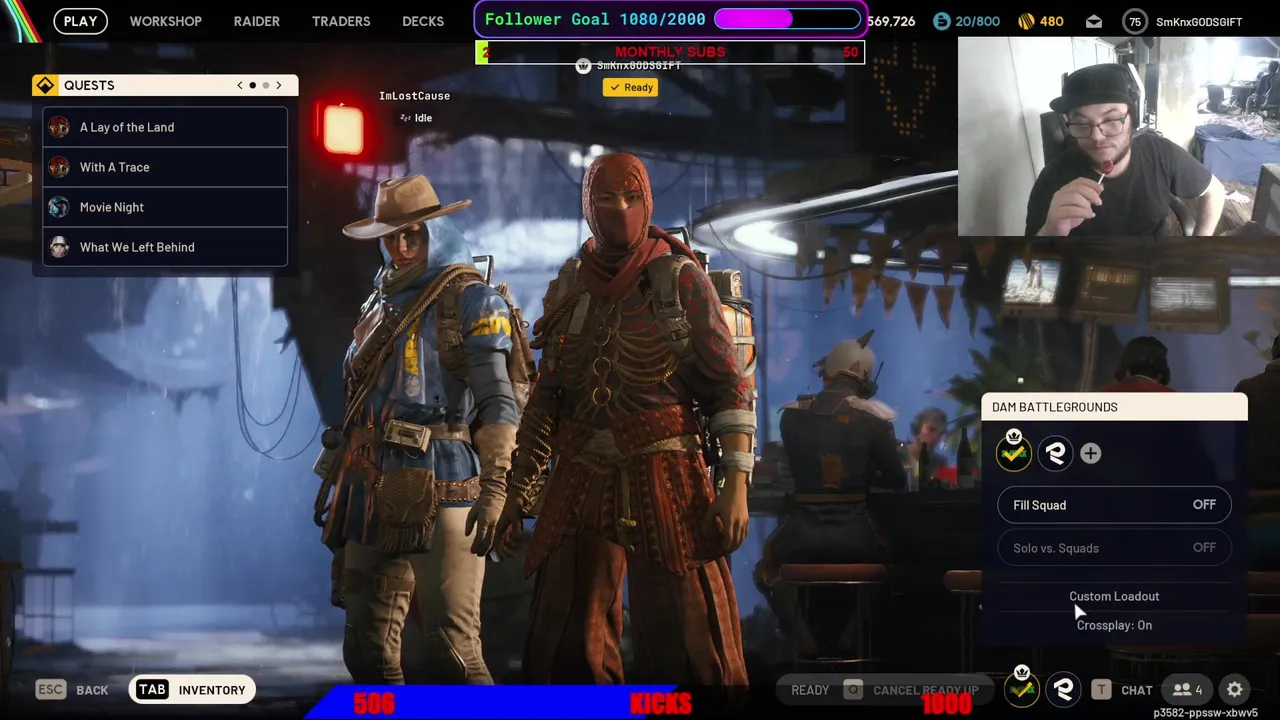The width and height of the screenshot is (1280, 720).
Task: Open the A Lay of the Land quest
Action: point(165,127)
